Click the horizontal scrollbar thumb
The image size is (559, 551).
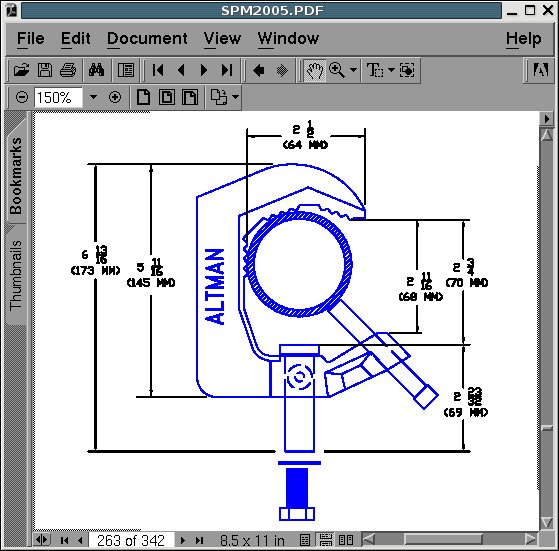pos(443,539)
